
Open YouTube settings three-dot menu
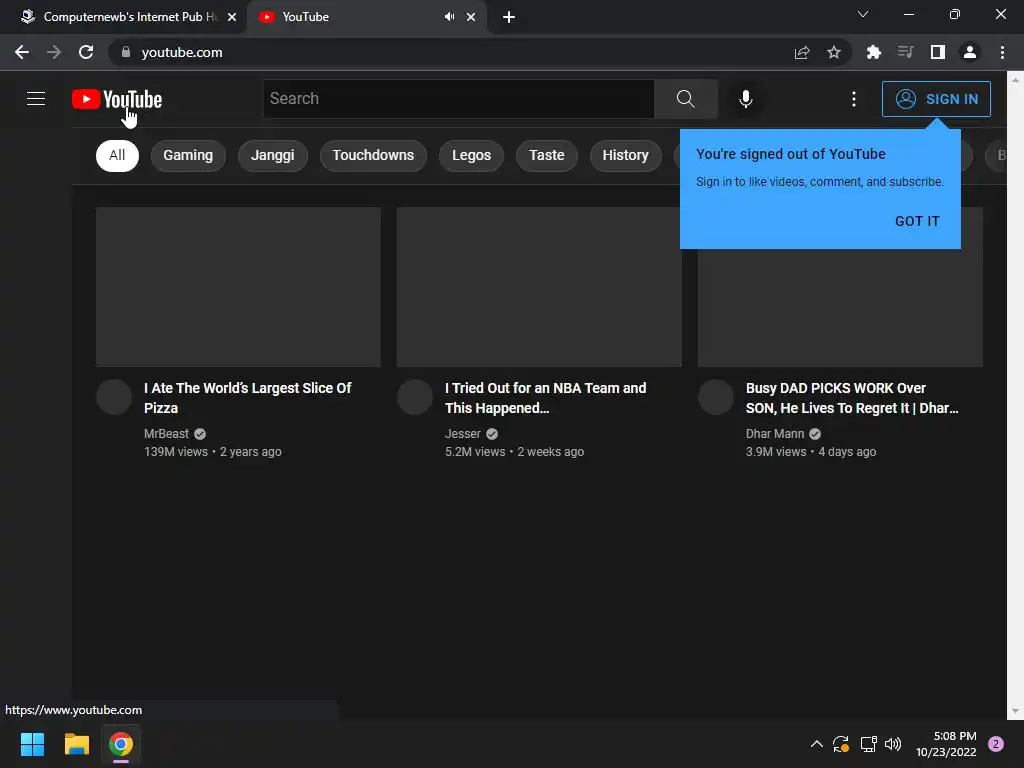coord(854,99)
